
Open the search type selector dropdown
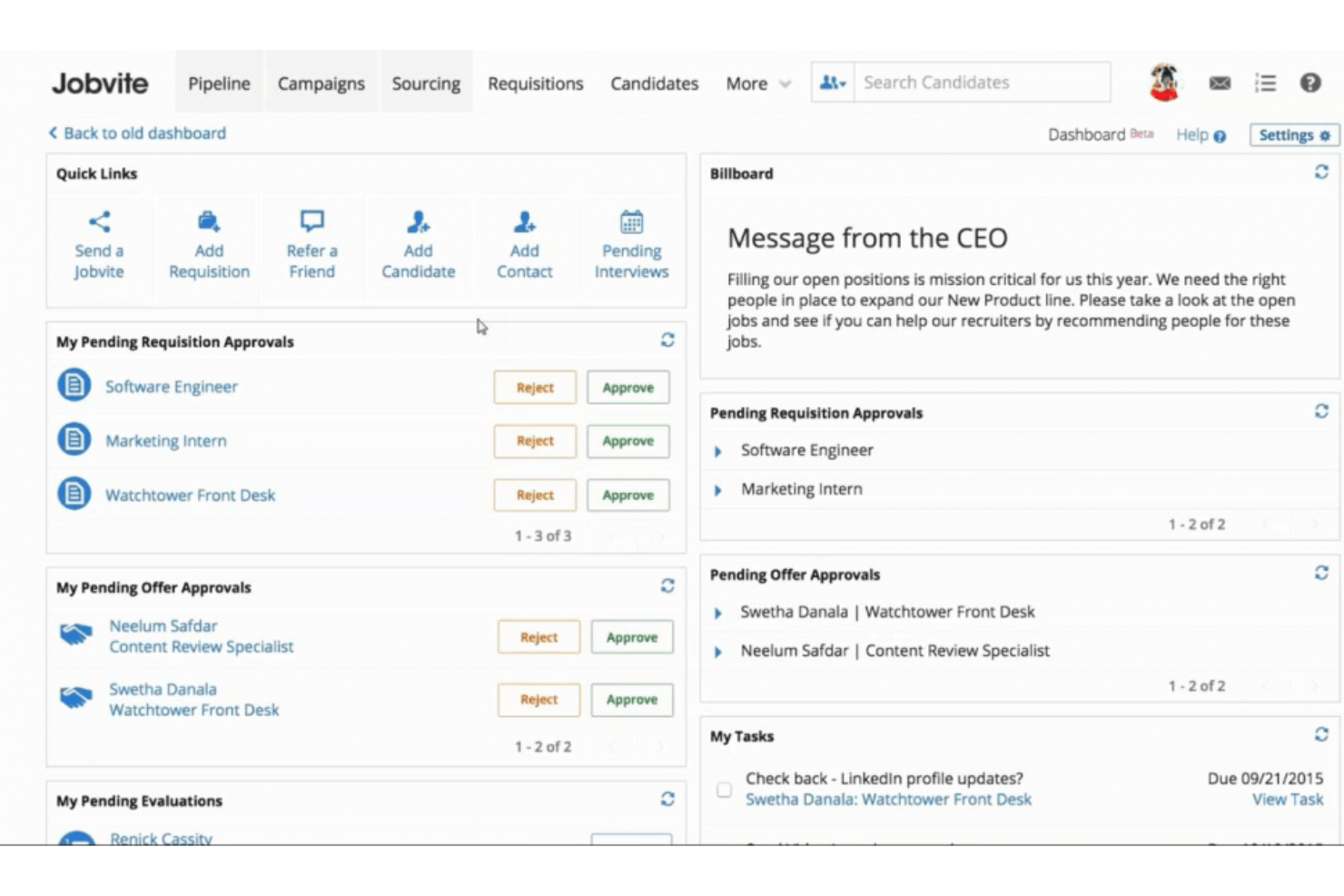(833, 83)
